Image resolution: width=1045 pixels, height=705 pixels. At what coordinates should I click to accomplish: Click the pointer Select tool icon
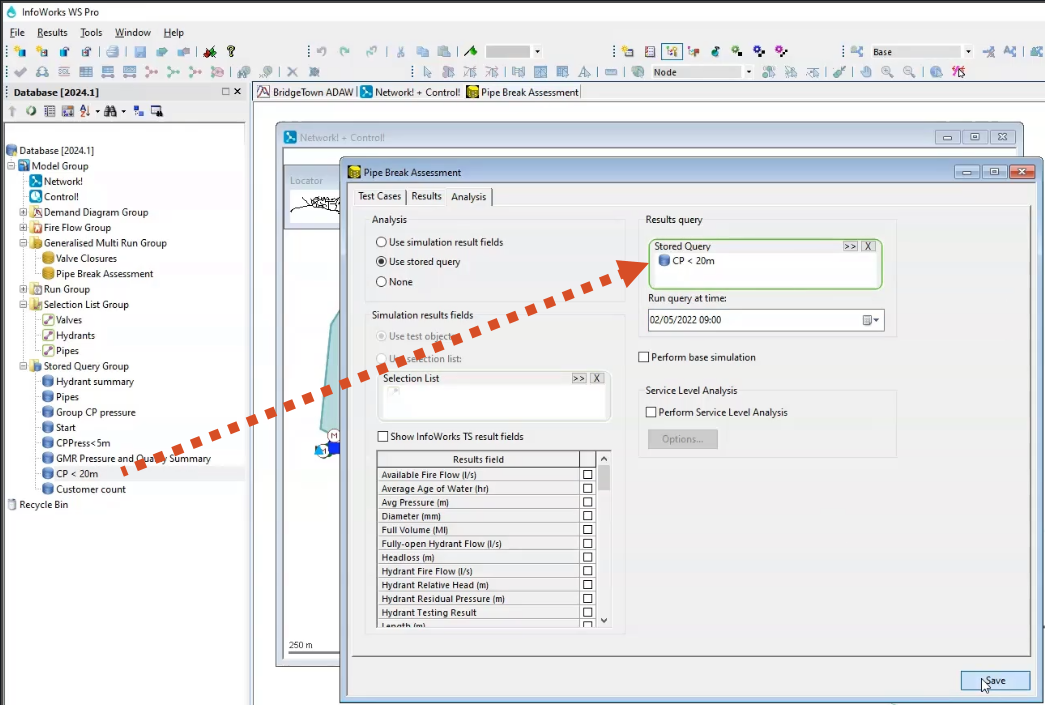(x=427, y=72)
